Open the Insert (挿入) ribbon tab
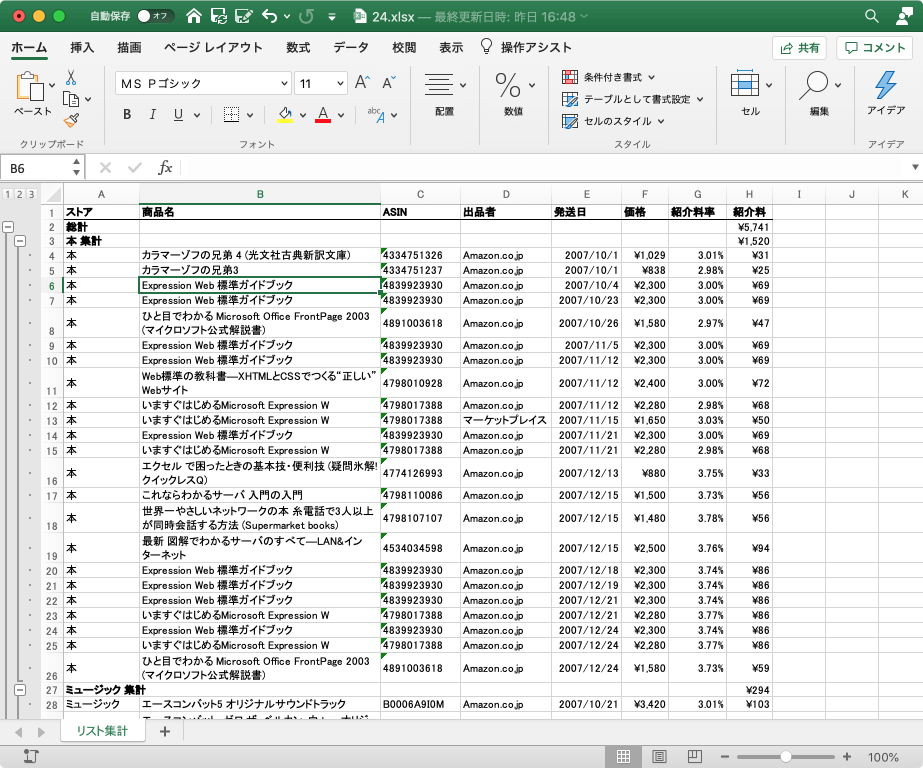The height and width of the screenshot is (768, 923). [x=82, y=47]
